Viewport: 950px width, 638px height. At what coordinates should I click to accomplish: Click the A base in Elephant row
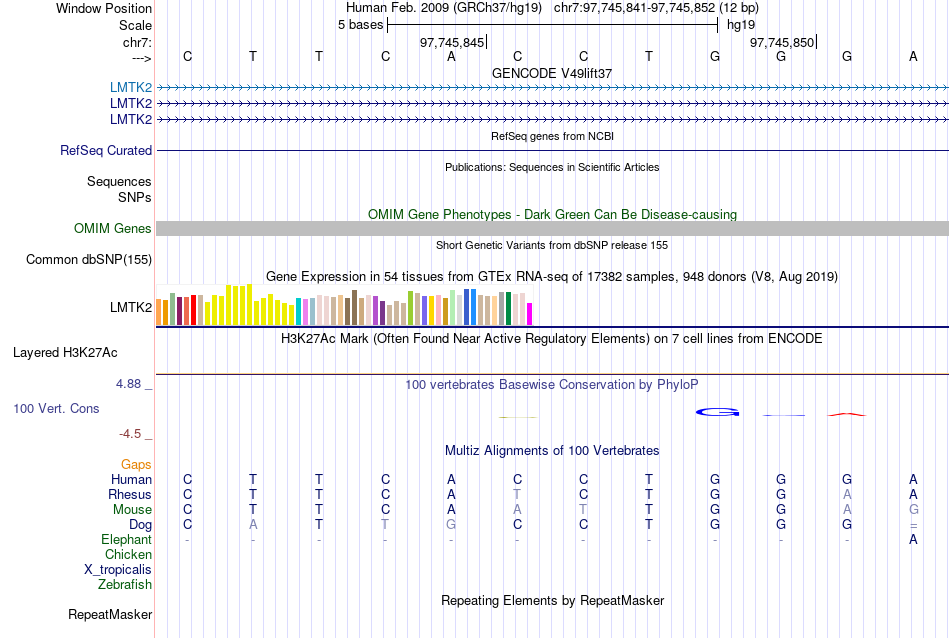pyautogui.click(x=913, y=539)
